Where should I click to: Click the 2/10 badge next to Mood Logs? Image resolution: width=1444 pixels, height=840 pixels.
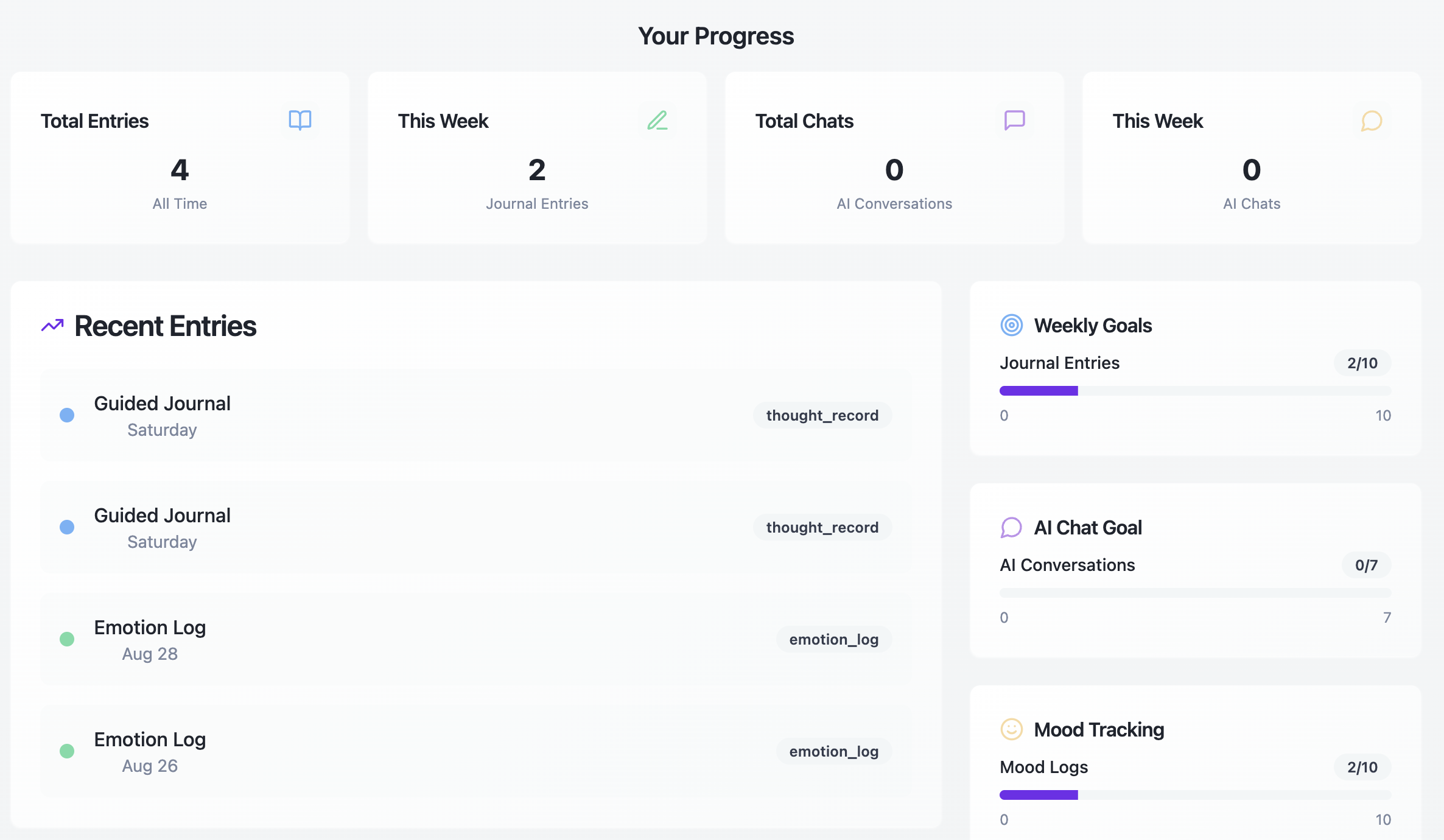pyautogui.click(x=1362, y=767)
